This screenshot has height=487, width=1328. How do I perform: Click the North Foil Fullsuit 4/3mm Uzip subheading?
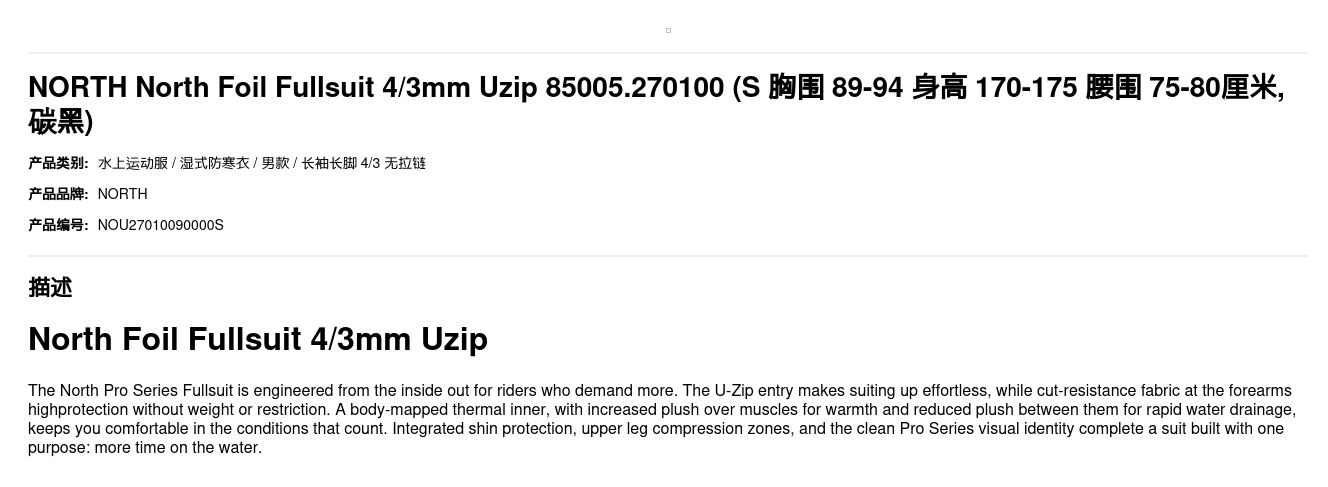tap(258, 339)
